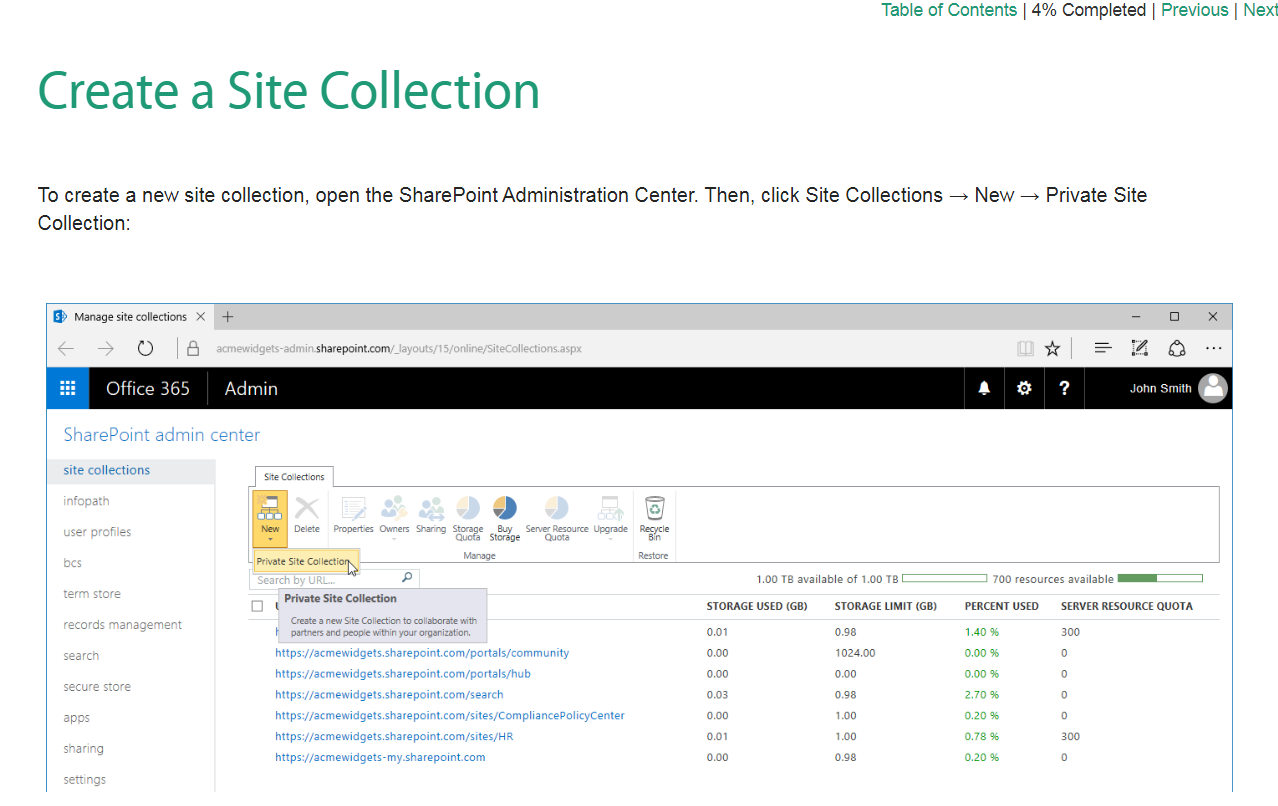
Task: Select the Storage Quota ribbon icon
Action: [x=468, y=519]
